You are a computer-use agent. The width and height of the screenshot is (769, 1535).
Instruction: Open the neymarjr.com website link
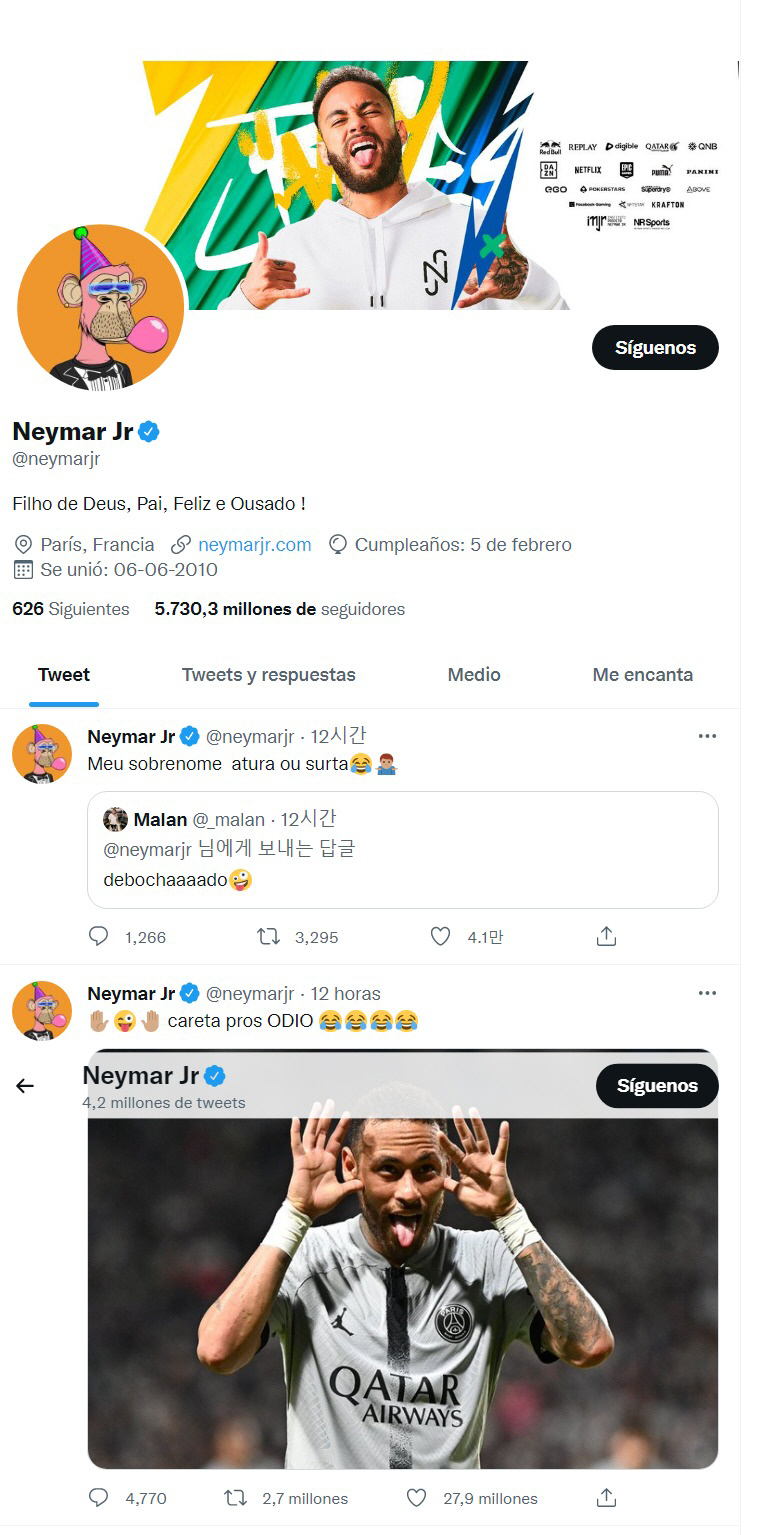pos(254,545)
